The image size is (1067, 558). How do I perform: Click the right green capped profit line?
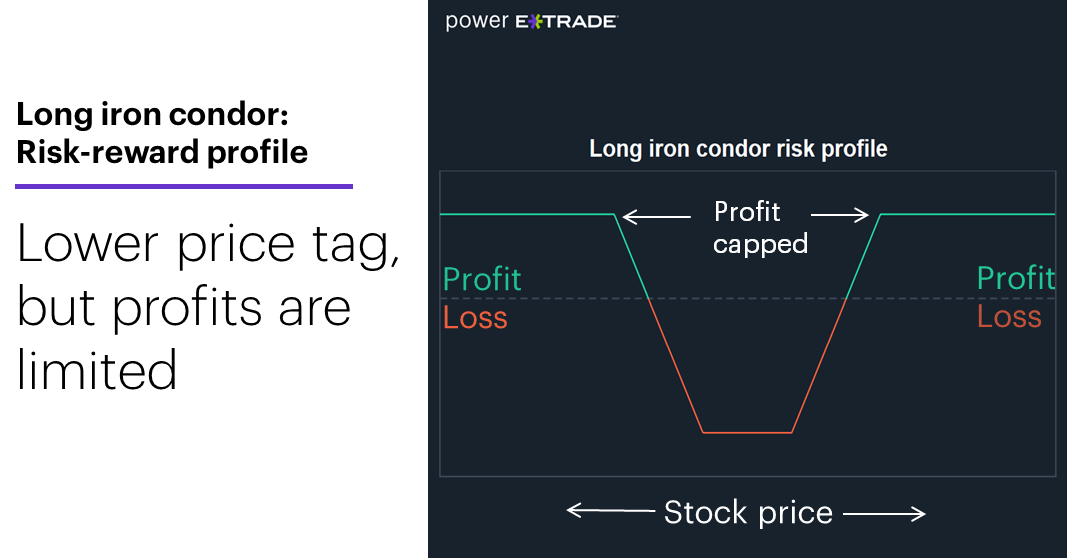[968, 214]
